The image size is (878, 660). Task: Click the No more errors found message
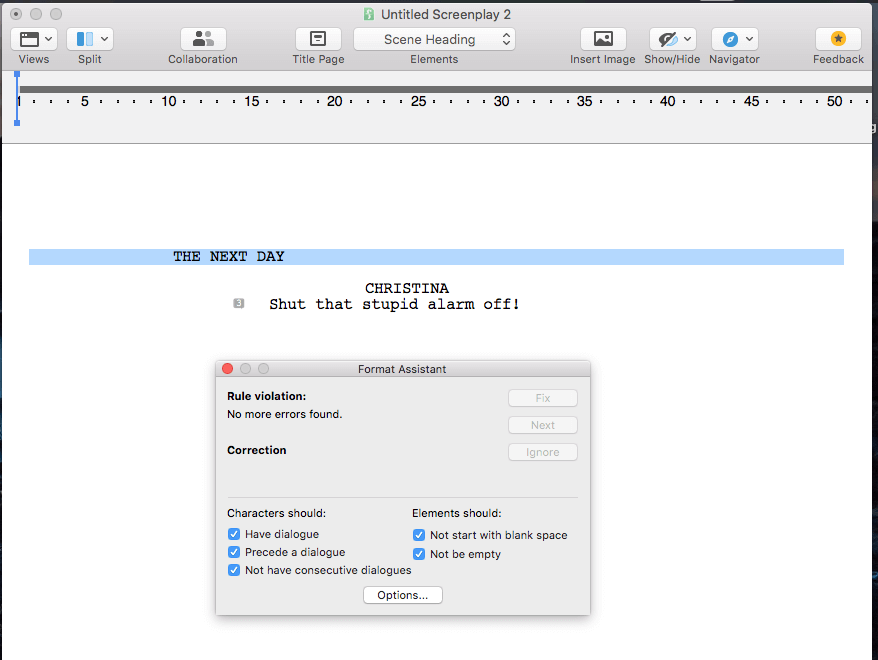tap(284, 414)
